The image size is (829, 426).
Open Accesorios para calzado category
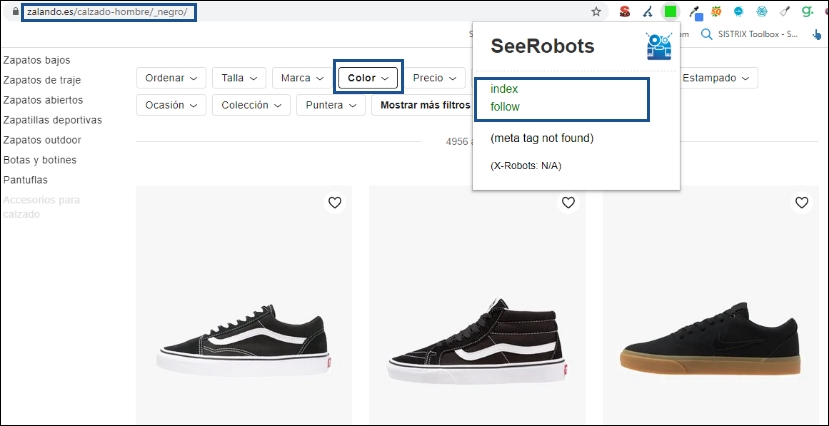point(41,207)
